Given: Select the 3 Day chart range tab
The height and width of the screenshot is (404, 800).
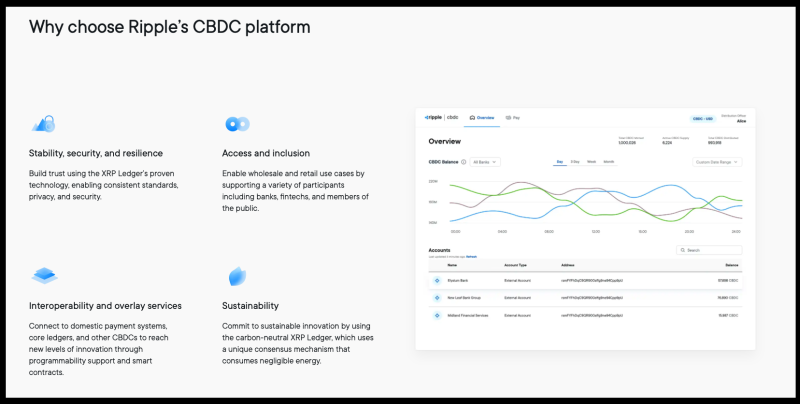Looking at the screenshot, I should [x=575, y=162].
